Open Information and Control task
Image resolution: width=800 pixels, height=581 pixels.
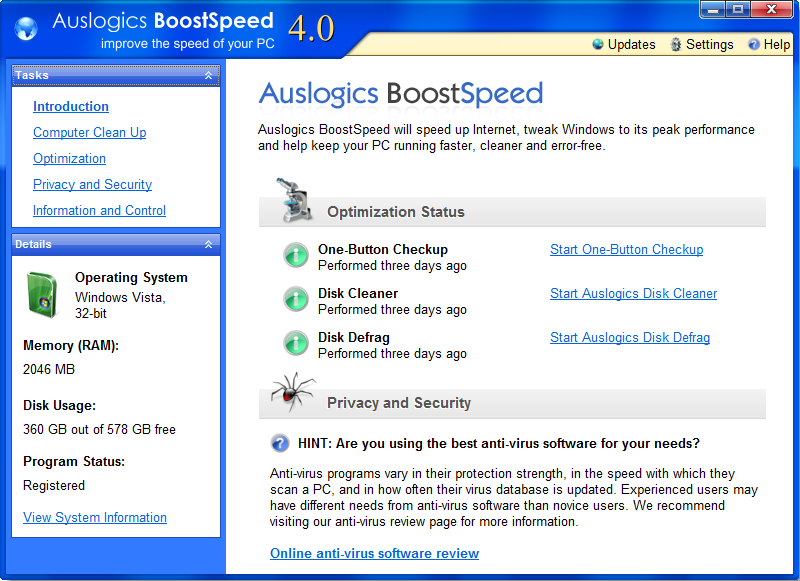99,210
